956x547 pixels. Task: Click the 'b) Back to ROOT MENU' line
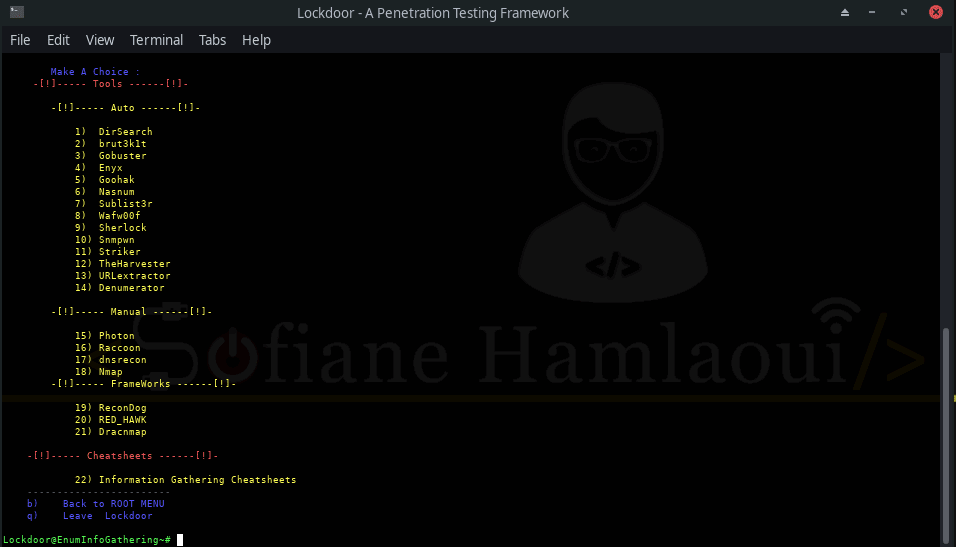(96, 504)
